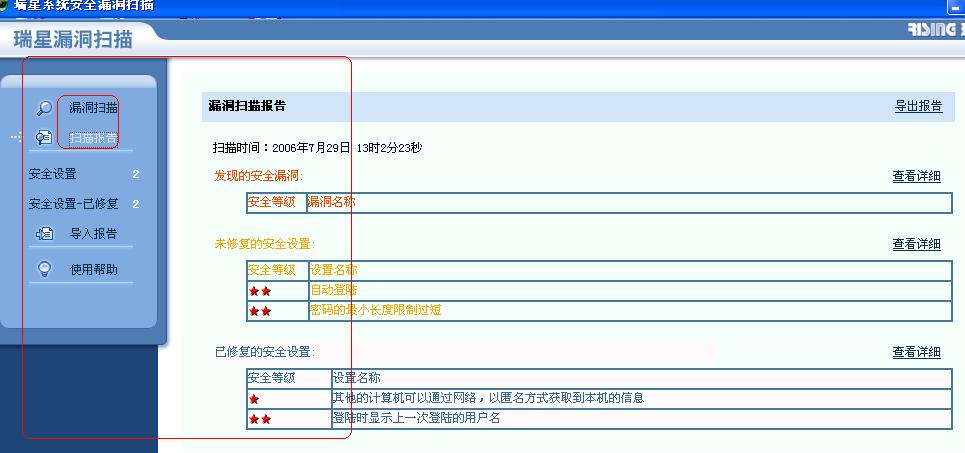Click 查看详细 for 发现的安全漏洞
The image size is (965, 453).
point(916,176)
